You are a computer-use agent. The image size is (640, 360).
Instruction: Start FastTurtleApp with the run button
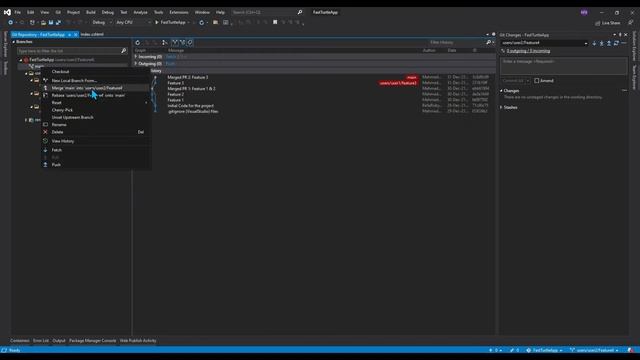pos(171,22)
